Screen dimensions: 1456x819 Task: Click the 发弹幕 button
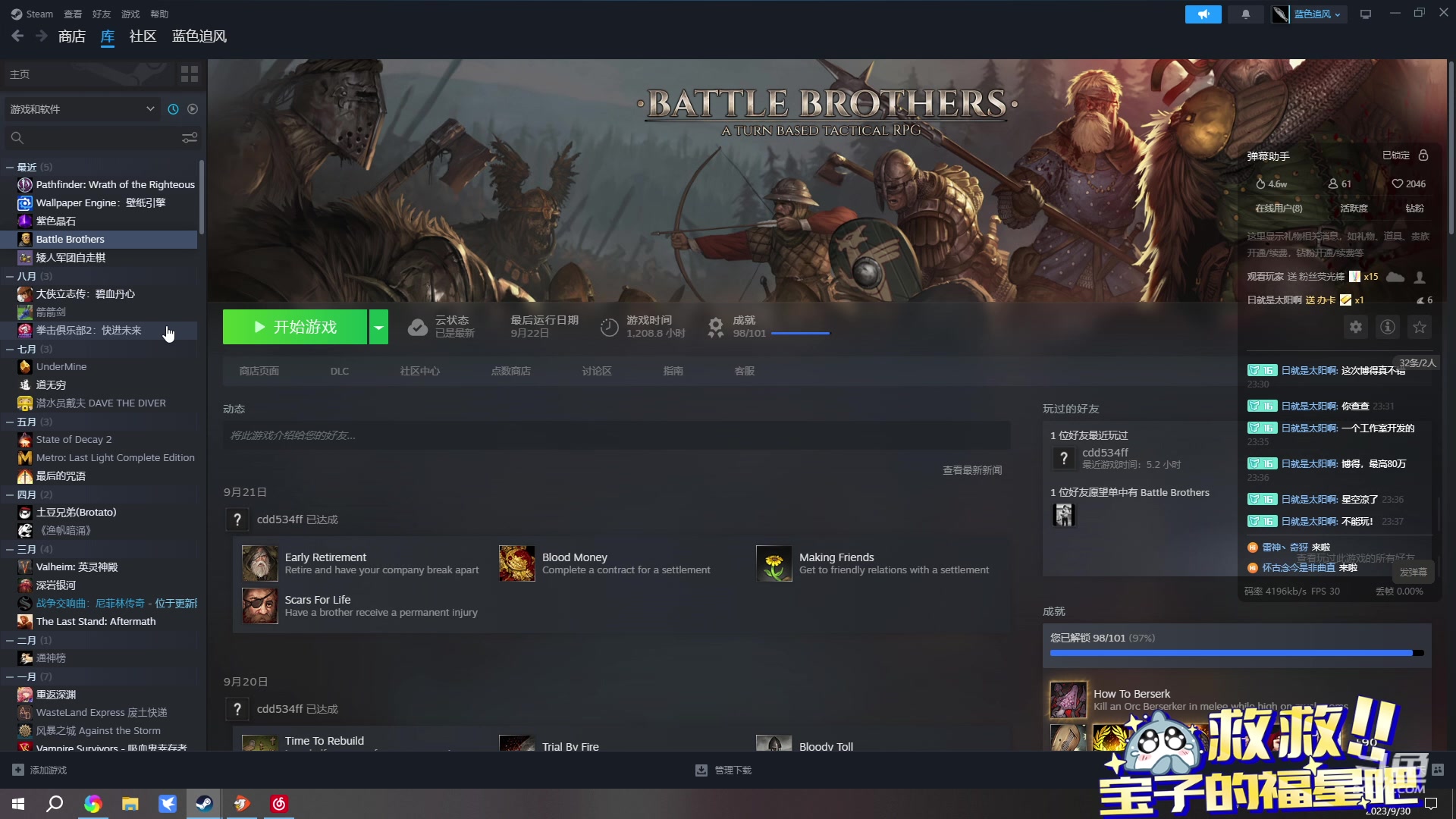tap(1414, 572)
